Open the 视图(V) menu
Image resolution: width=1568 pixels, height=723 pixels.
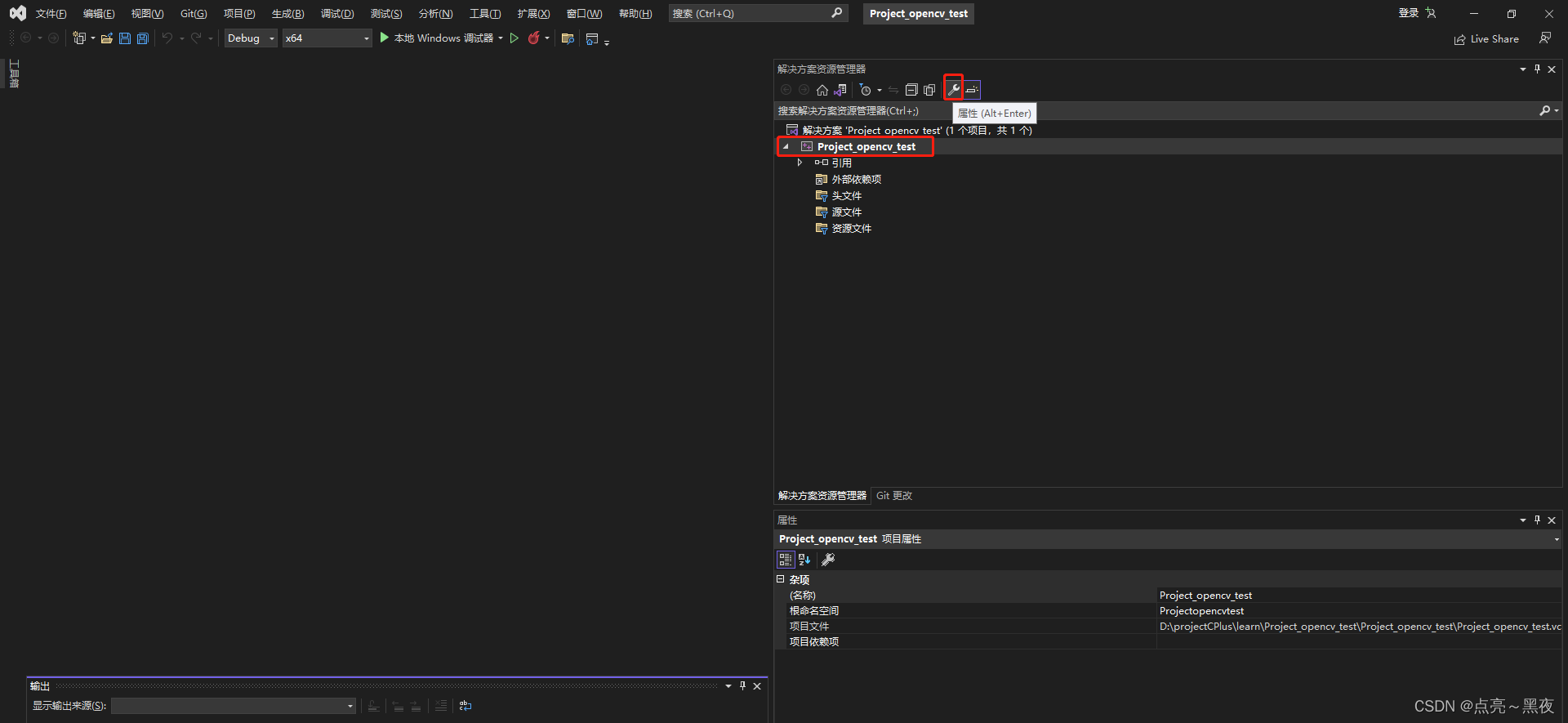point(147,14)
